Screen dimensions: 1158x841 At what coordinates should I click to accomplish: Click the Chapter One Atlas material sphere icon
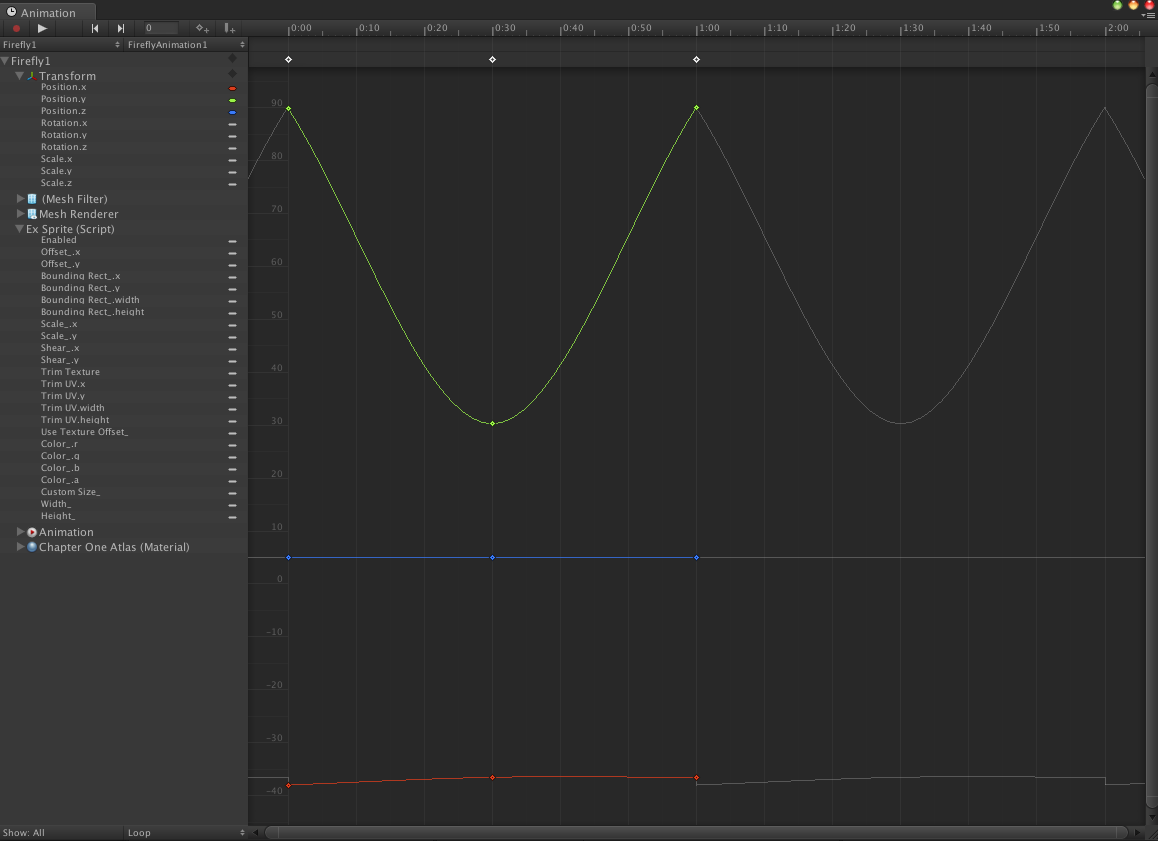[32, 546]
